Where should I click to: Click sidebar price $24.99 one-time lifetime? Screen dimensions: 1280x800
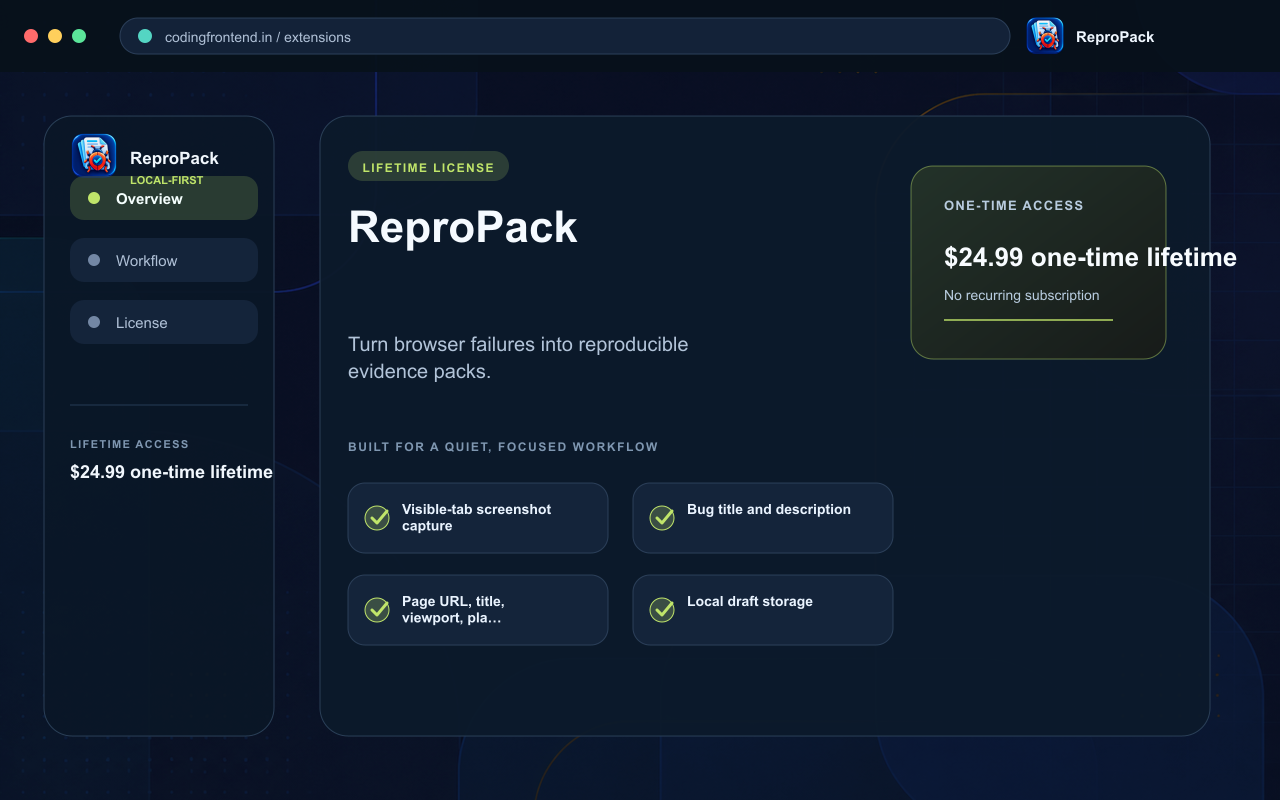[171, 472]
